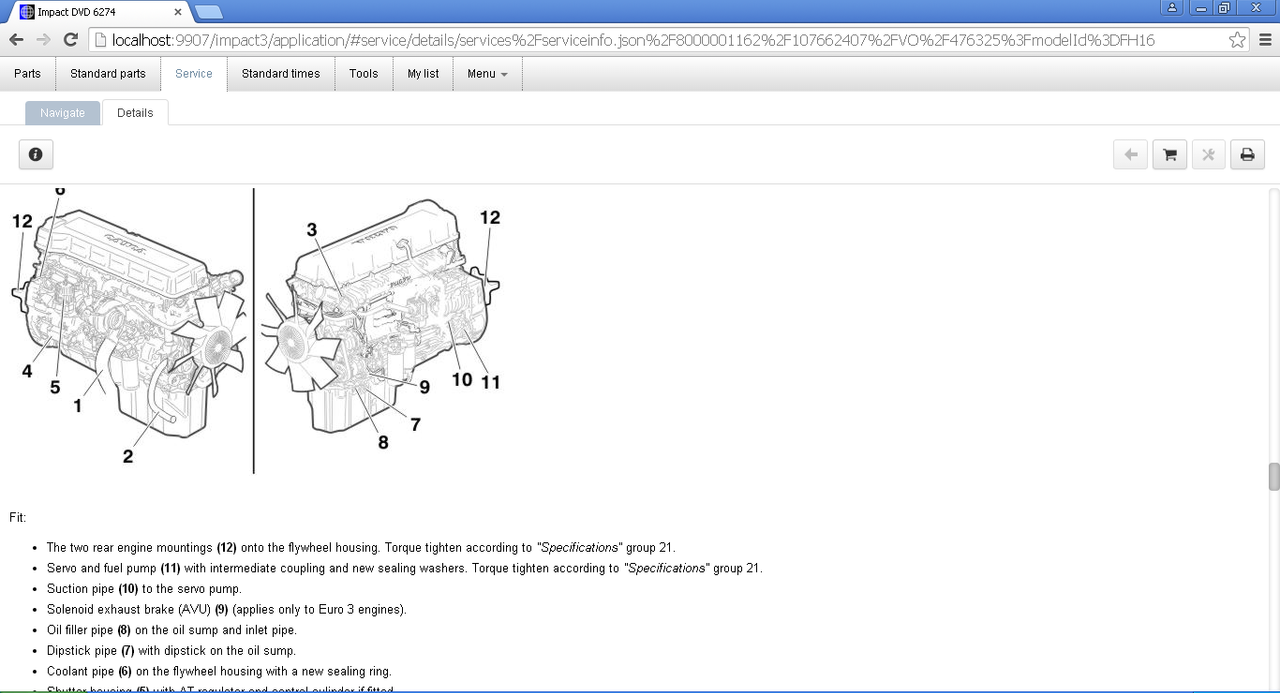Open the Parts menu item

[x=28, y=74]
